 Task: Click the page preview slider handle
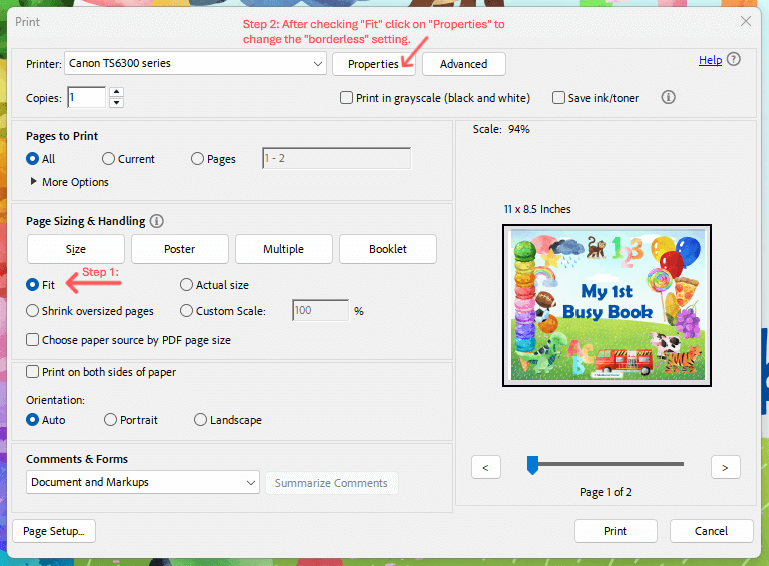coord(532,465)
